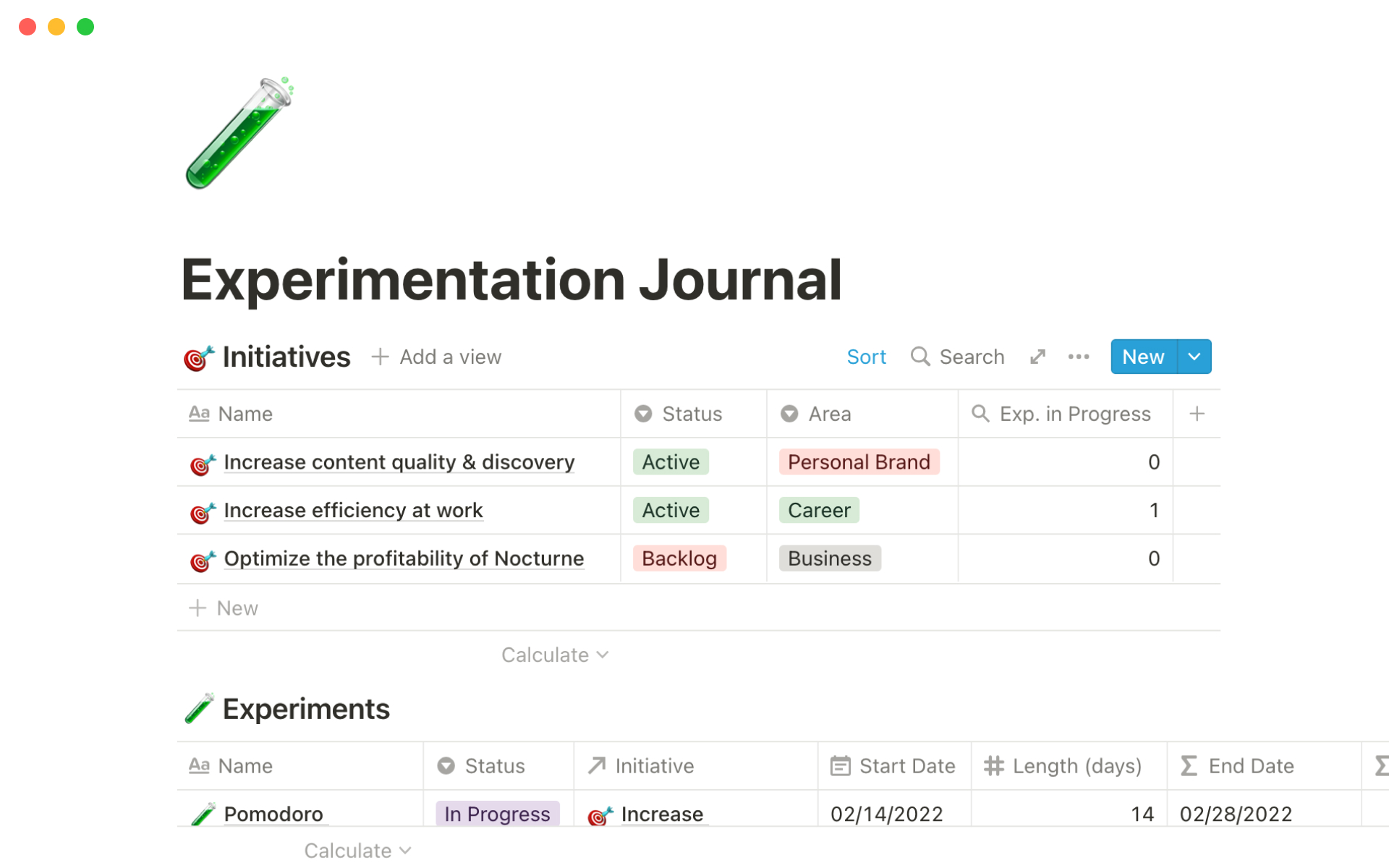Open 'Increase efficiency at work' initiative
This screenshot has height=868, width=1389.
tap(353, 511)
